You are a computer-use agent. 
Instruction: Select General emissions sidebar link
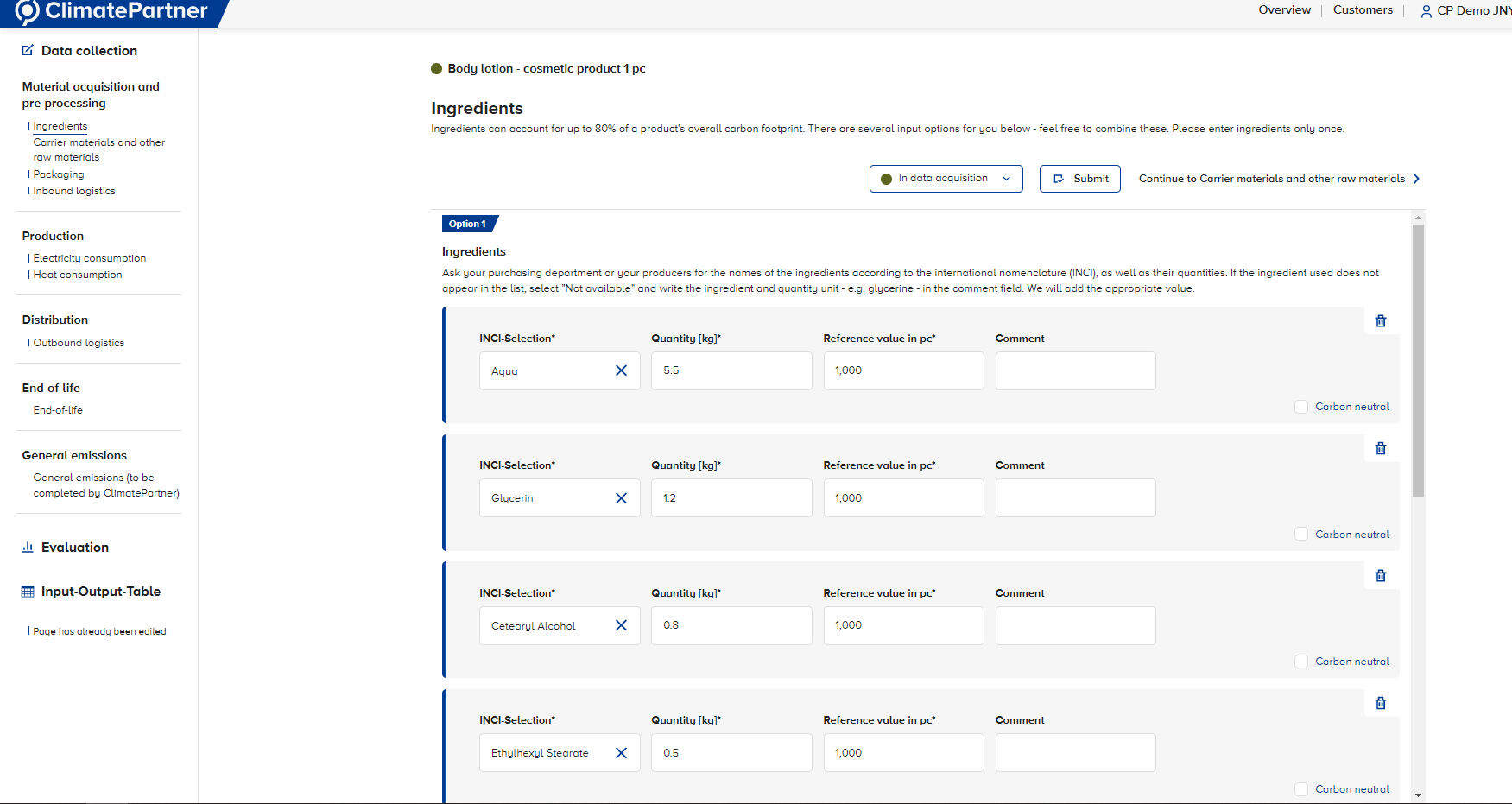106,485
